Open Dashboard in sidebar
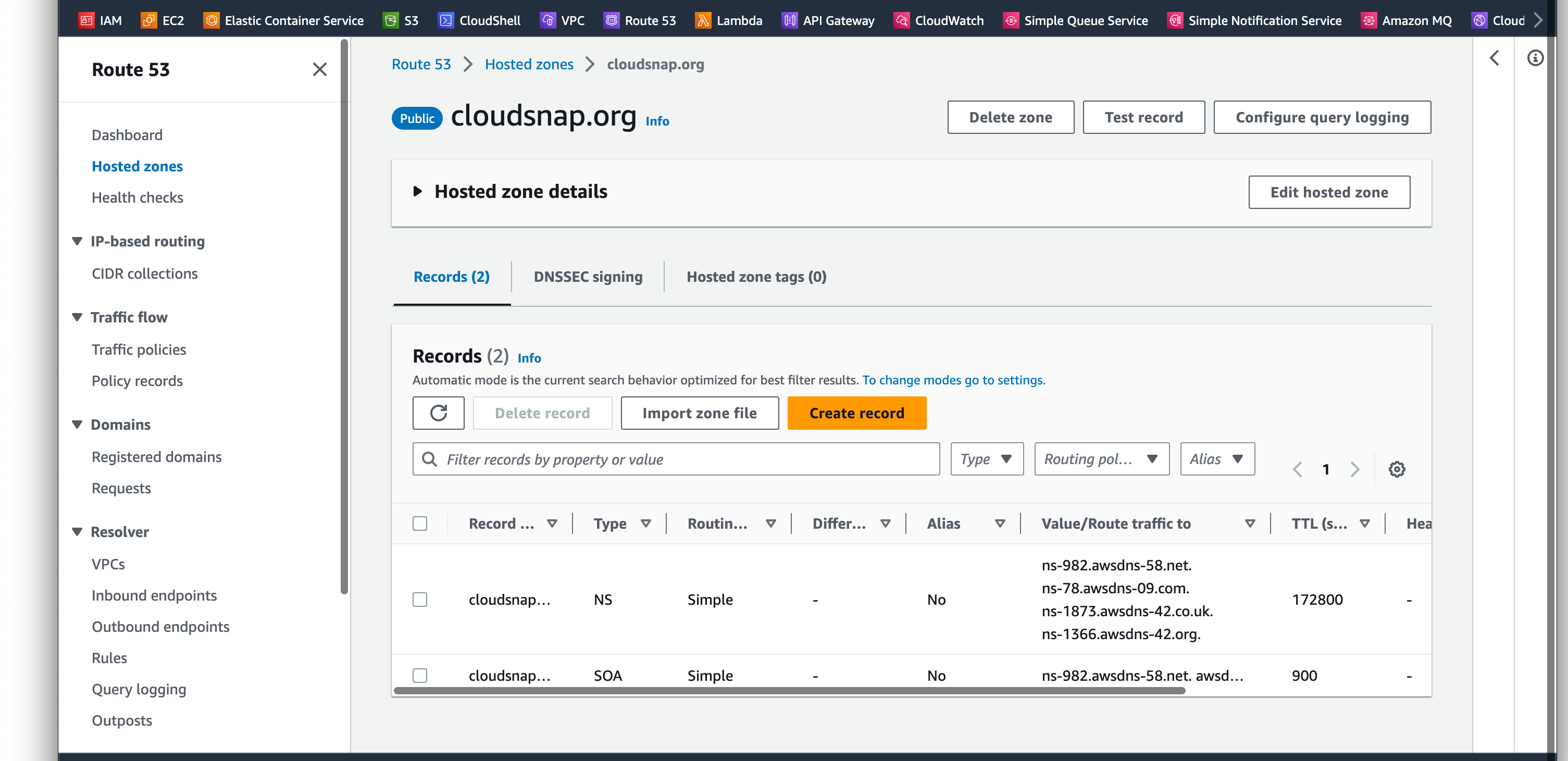Viewport: 1568px width, 761px height. coord(127,134)
